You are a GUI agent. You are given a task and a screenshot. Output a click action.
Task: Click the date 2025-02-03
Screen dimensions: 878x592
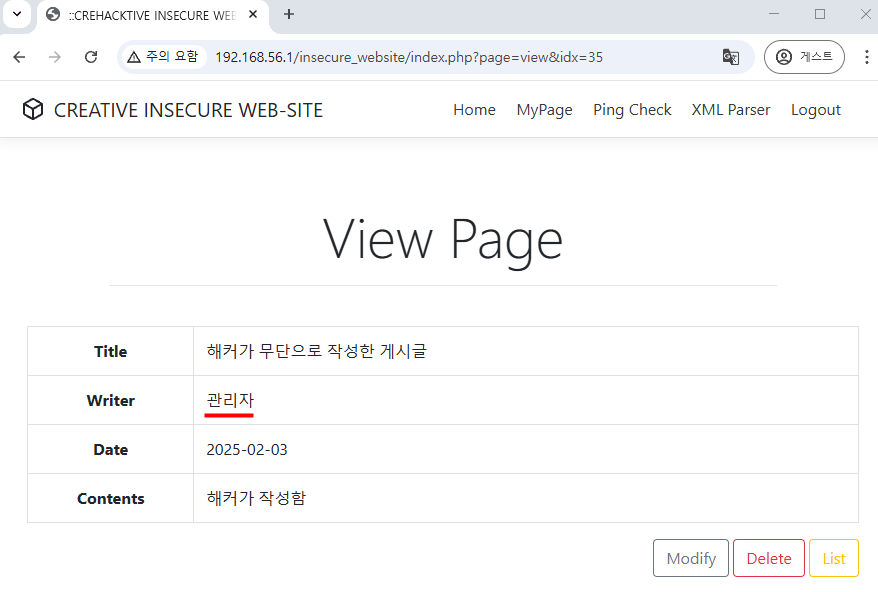tap(247, 450)
